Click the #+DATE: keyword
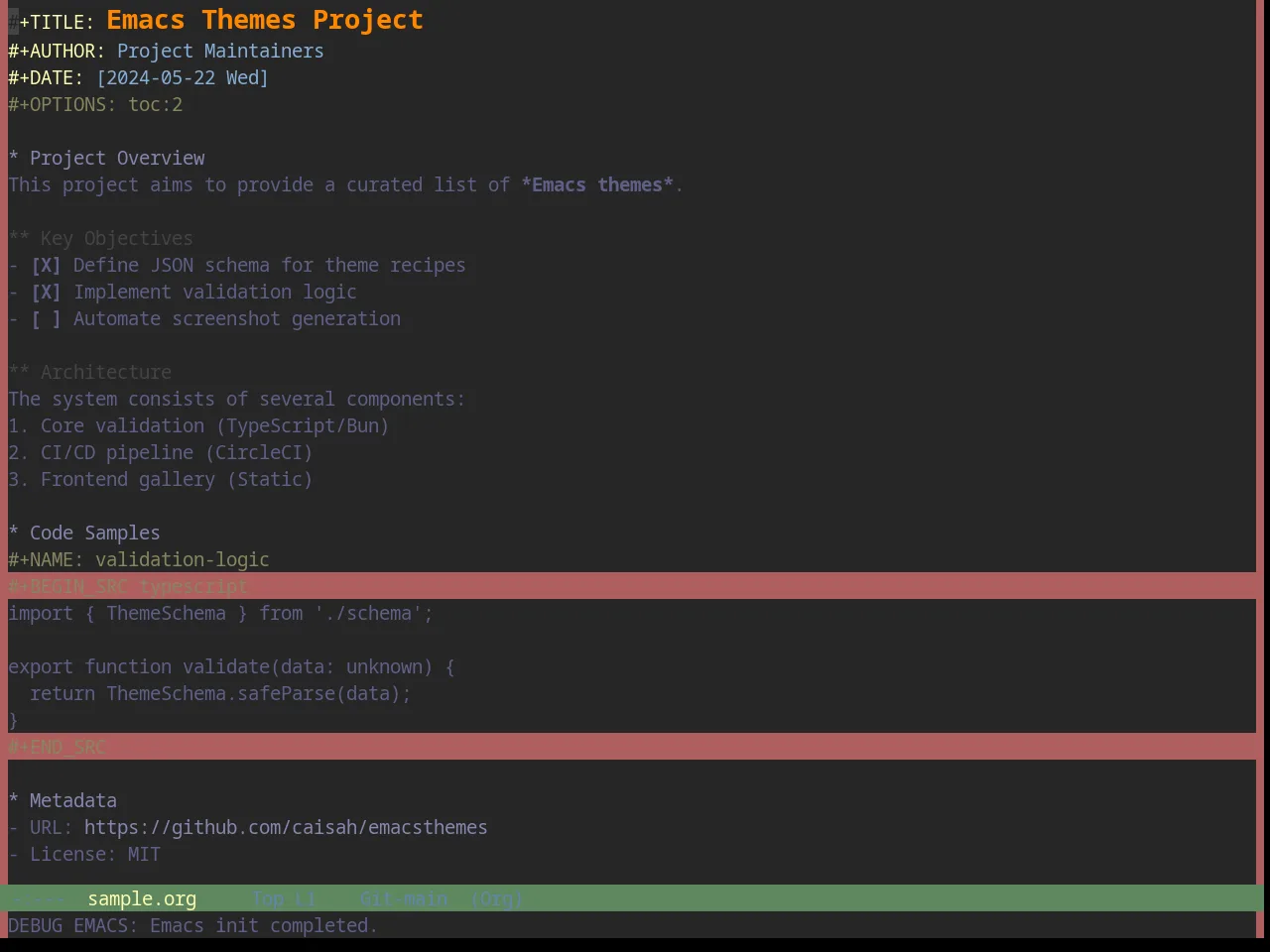This screenshot has width=1270, height=952. click(46, 77)
